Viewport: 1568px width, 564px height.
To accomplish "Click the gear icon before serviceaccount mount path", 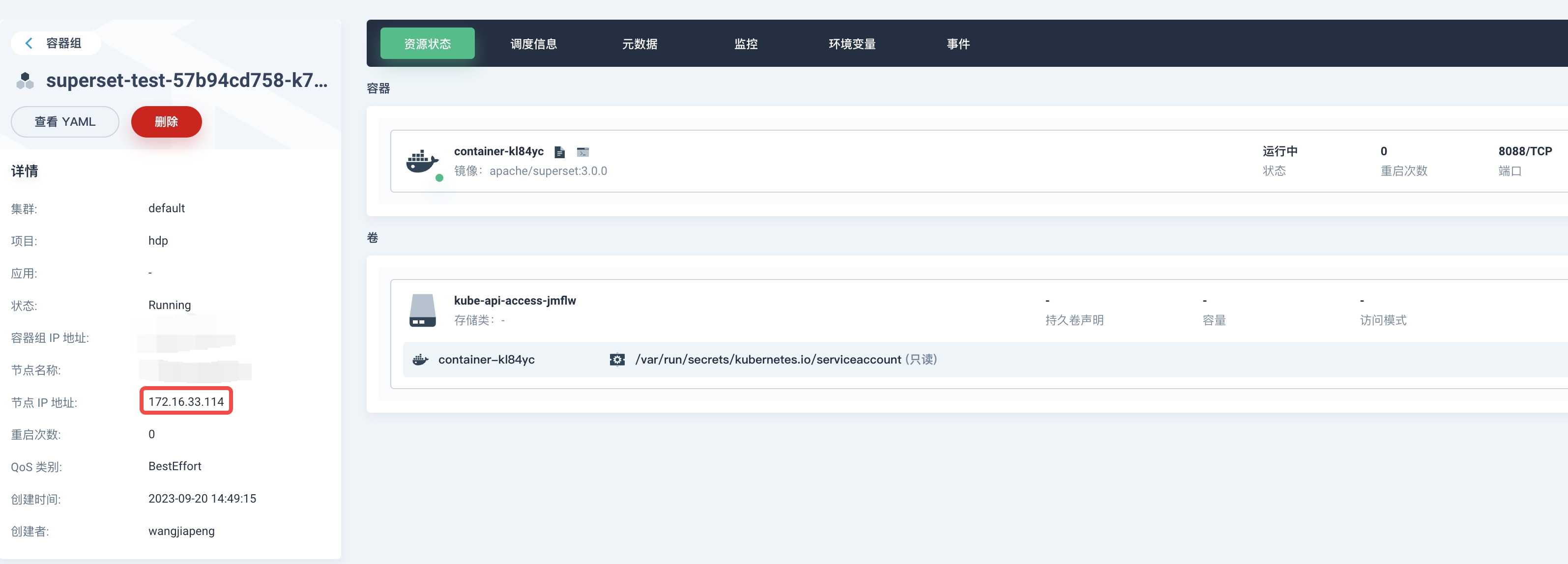I will point(616,360).
